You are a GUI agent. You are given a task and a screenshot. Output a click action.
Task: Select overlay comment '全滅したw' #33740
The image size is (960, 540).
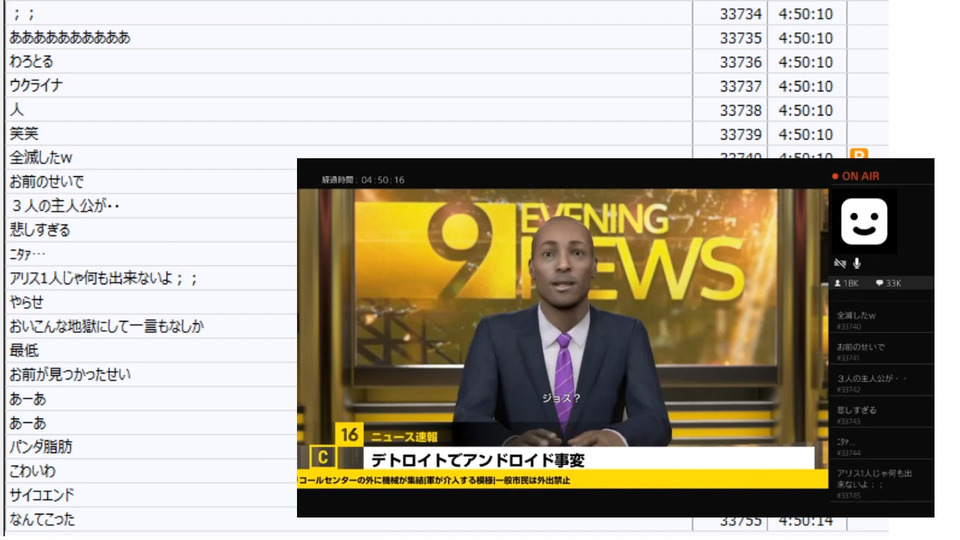click(x=881, y=320)
